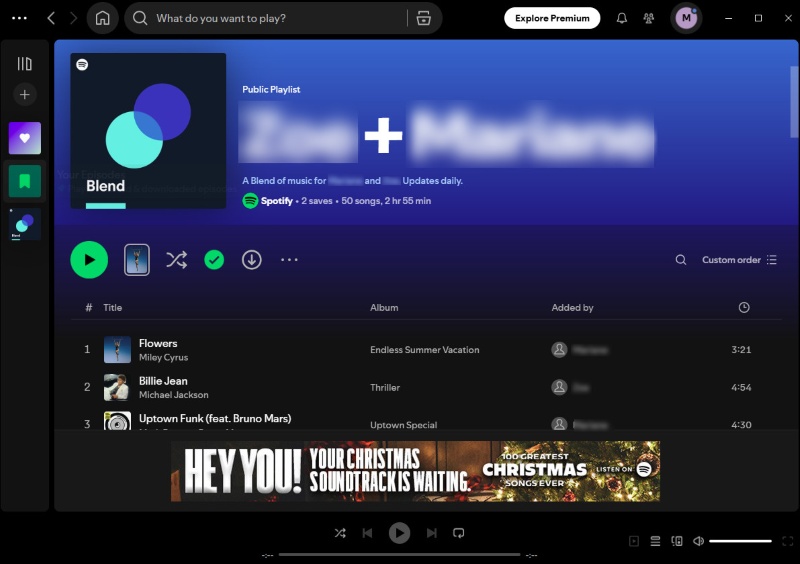Screen dimensions: 800x564
Task: Click the Flowers album thumbnail
Action: pyautogui.click(x=117, y=350)
